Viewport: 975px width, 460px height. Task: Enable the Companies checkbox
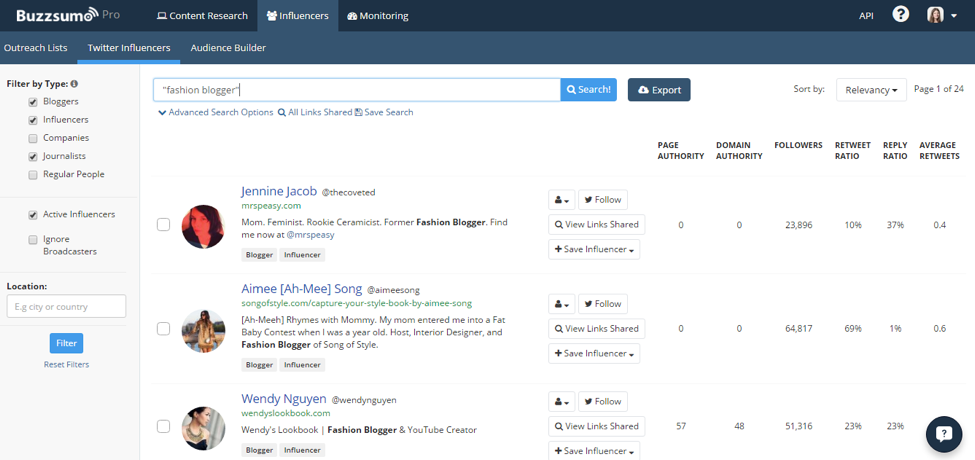(x=33, y=138)
